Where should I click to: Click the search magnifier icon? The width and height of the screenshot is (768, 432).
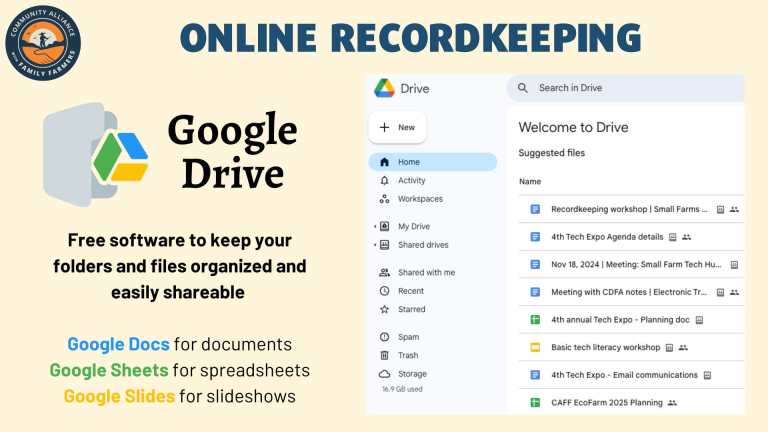[523, 88]
